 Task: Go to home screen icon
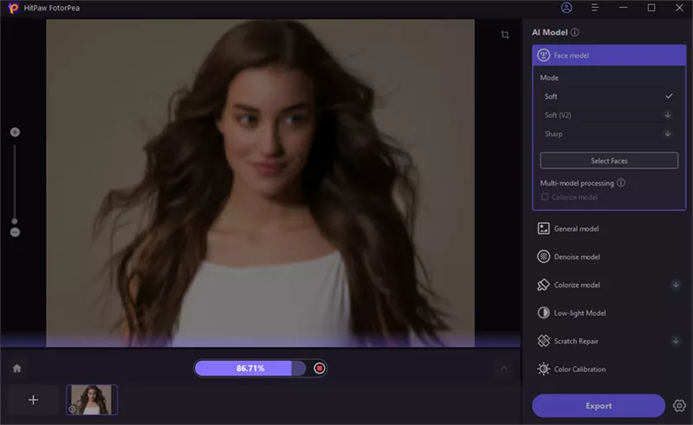point(17,368)
